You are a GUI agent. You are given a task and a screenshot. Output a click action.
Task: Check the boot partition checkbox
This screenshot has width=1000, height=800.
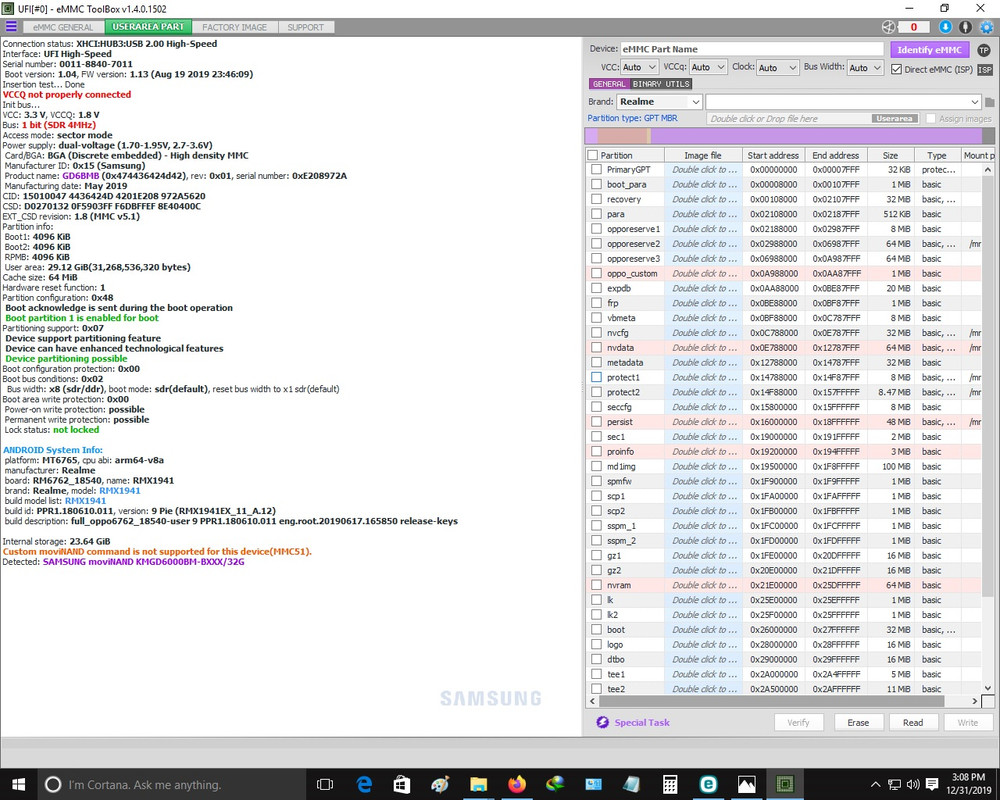(596, 630)
